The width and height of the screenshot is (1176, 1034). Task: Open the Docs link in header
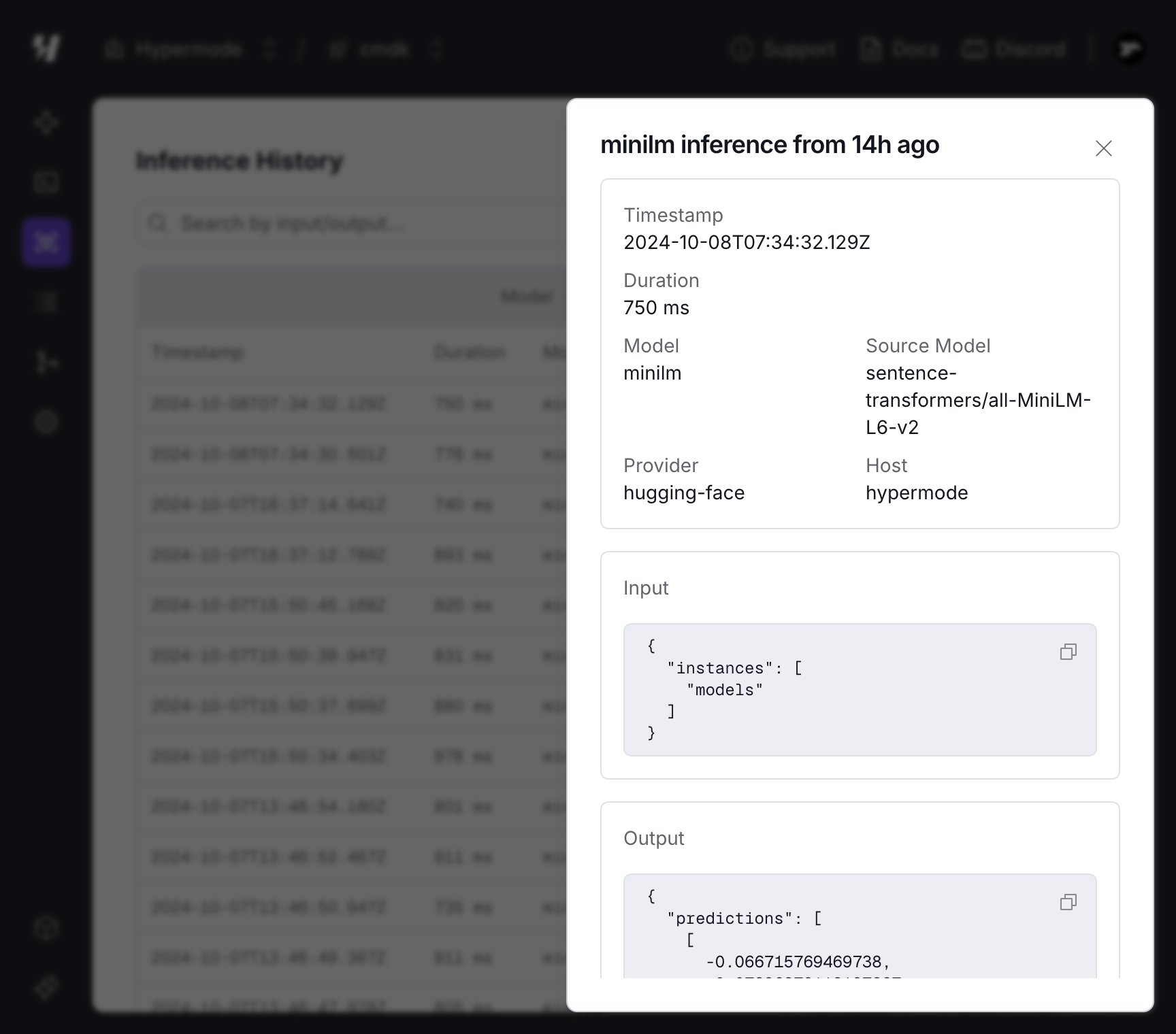click(899, 50)
